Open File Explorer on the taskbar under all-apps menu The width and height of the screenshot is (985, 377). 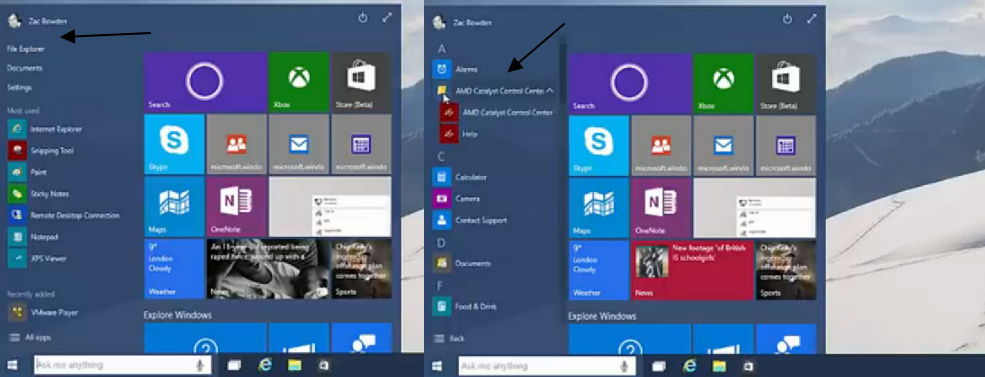coord(719,366)
